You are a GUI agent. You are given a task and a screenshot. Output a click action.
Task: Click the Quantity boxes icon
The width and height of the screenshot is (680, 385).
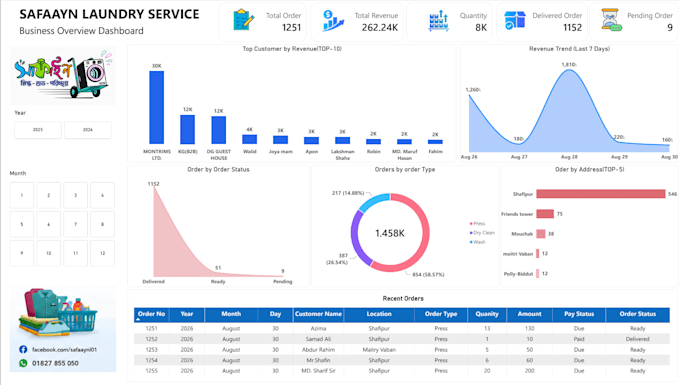(x=438, y=20)
